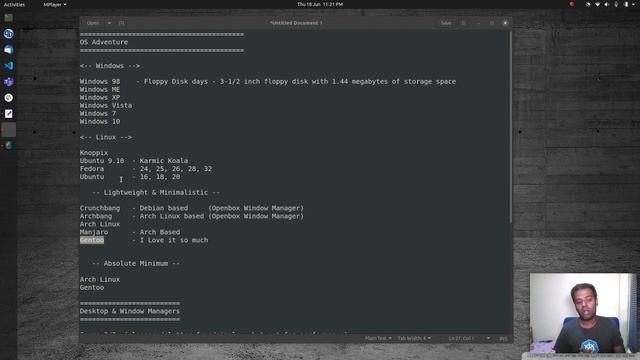The image size is (640, 360).
Task: Click the '<-- Windows -->' section line
Action: point(110,66)
